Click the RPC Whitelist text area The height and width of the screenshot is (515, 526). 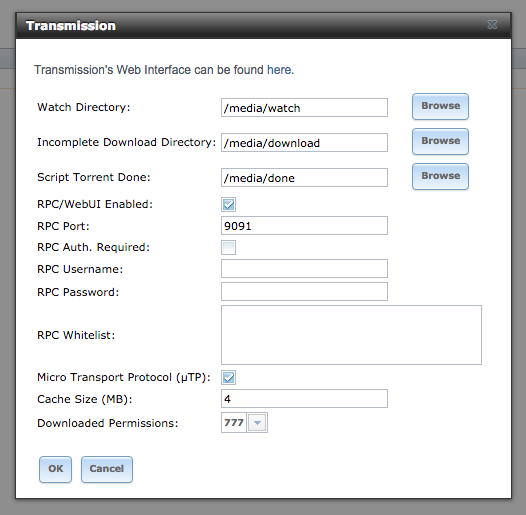tap(351, 335)
